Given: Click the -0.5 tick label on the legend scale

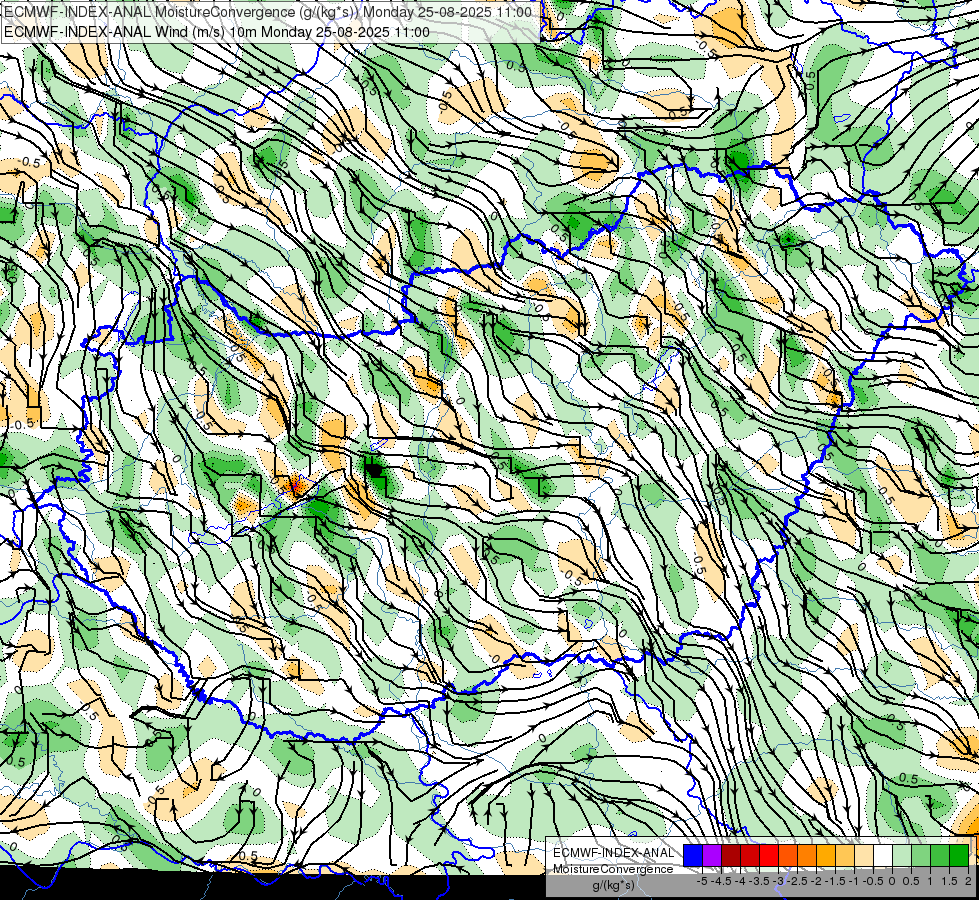Looking at the screenshot, I should 873,881.
